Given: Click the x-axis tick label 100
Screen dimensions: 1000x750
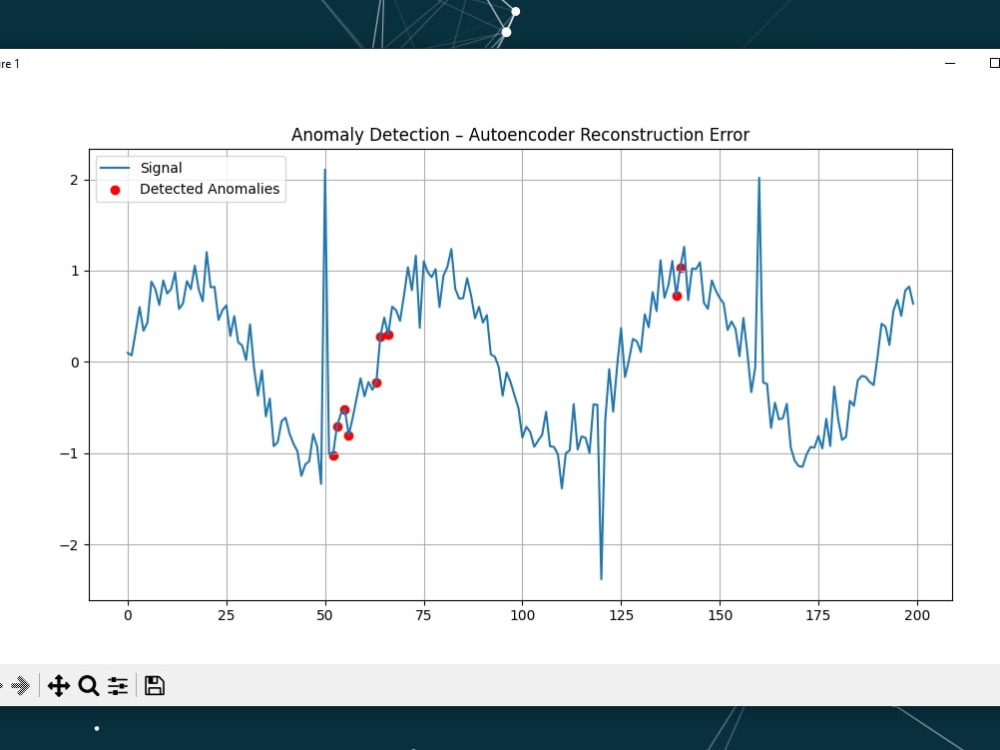Looking at the screenshot, I should click(x=522, y=615).
